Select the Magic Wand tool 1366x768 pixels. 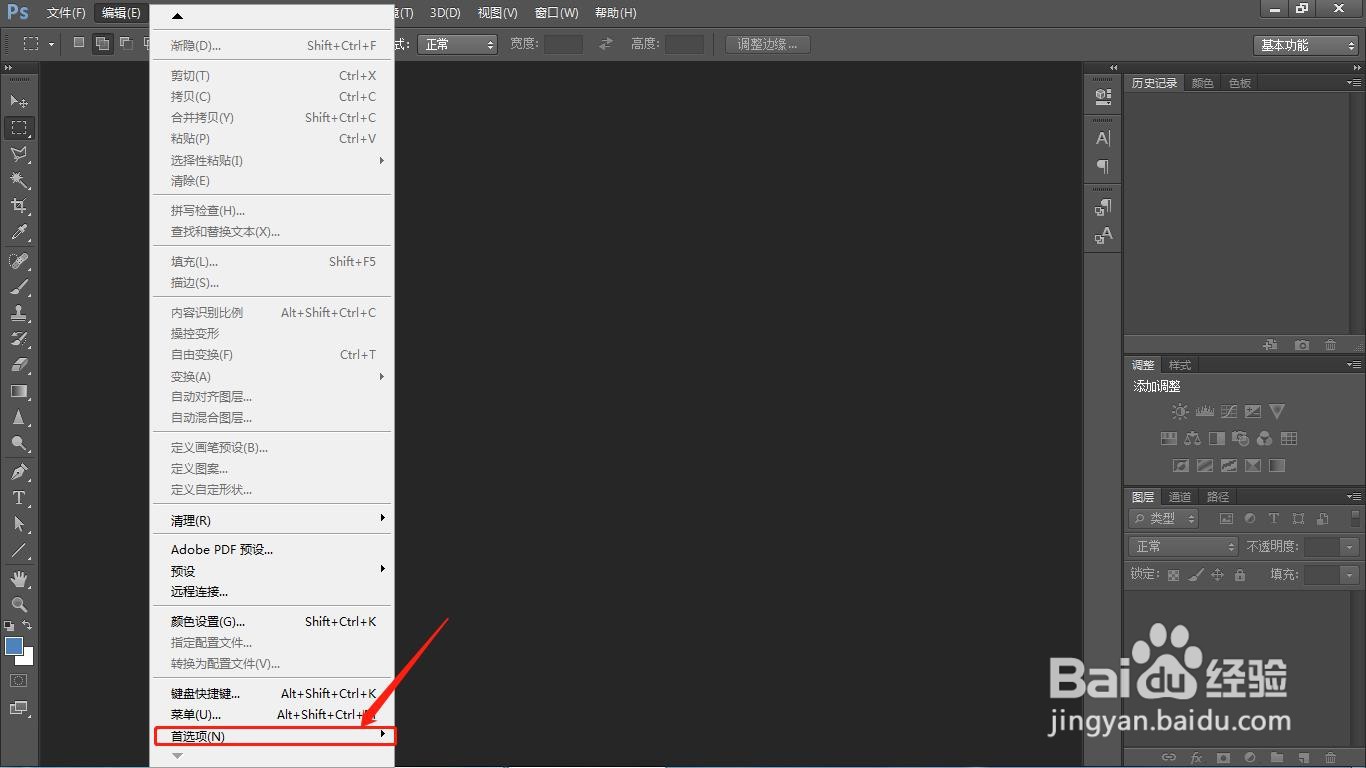[x=19, y=180]
